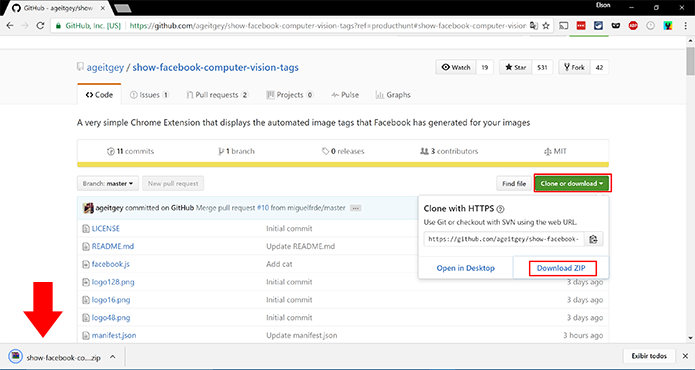Image resolution: width=695 pixels, height=370 pixels.
Task: Star this repository
Action: coord(515,67)
